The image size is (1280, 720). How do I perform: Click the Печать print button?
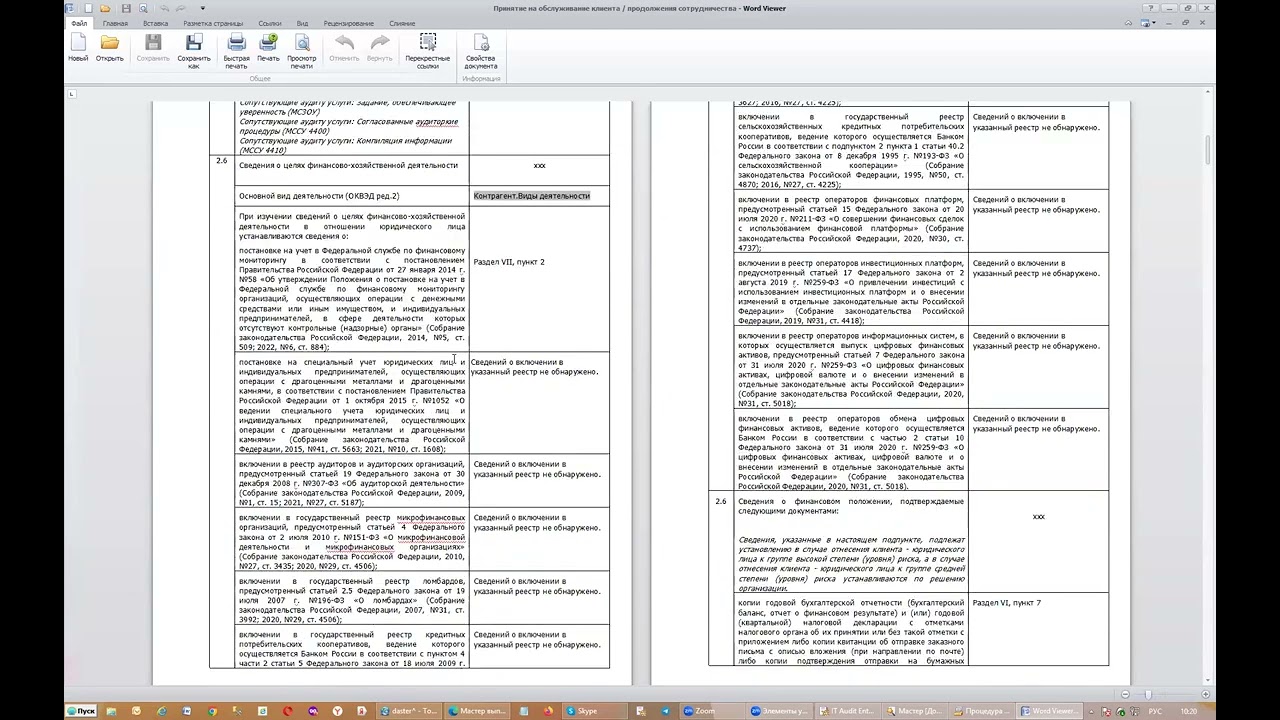tap(268, 48)
